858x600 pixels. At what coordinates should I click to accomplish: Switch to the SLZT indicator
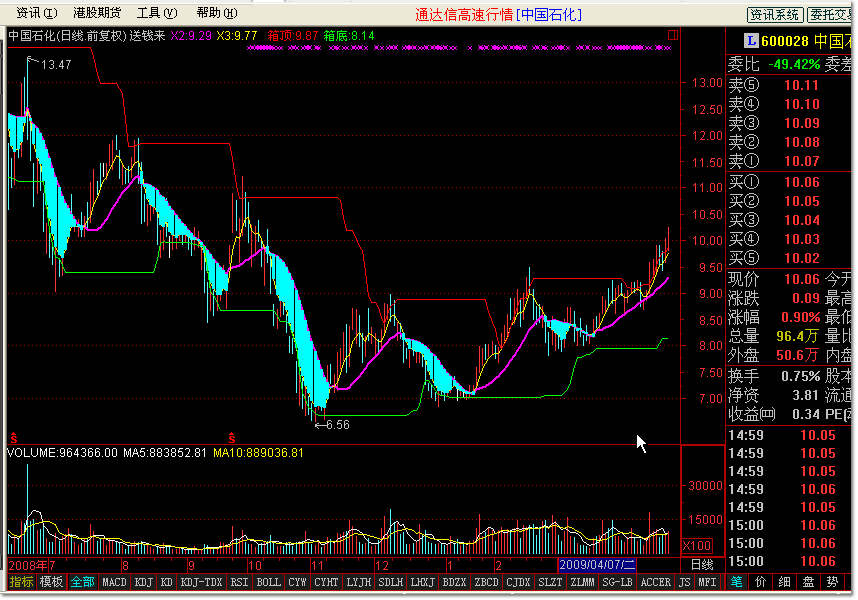pos(550,582)
